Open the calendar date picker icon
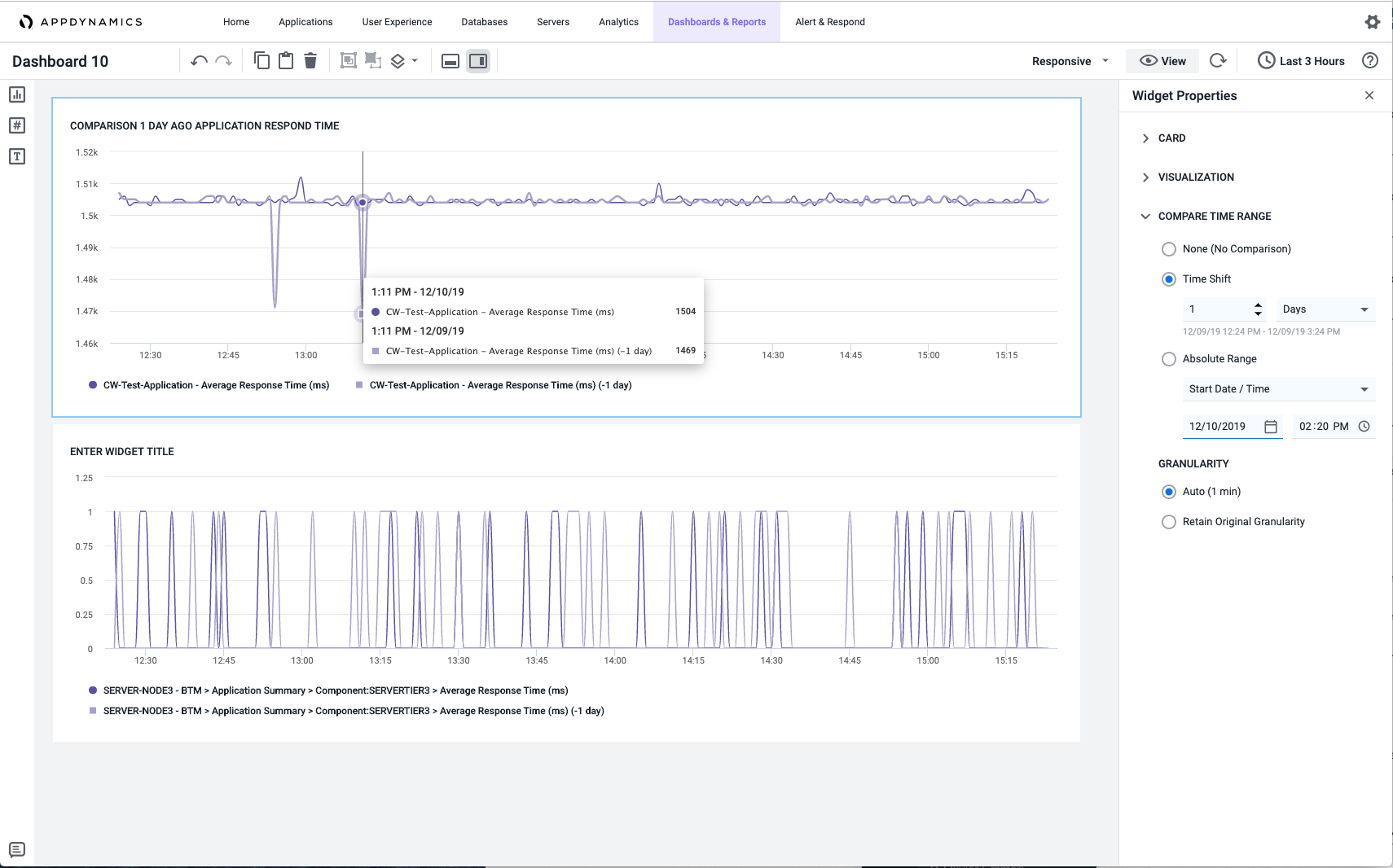 (1271, 427)
